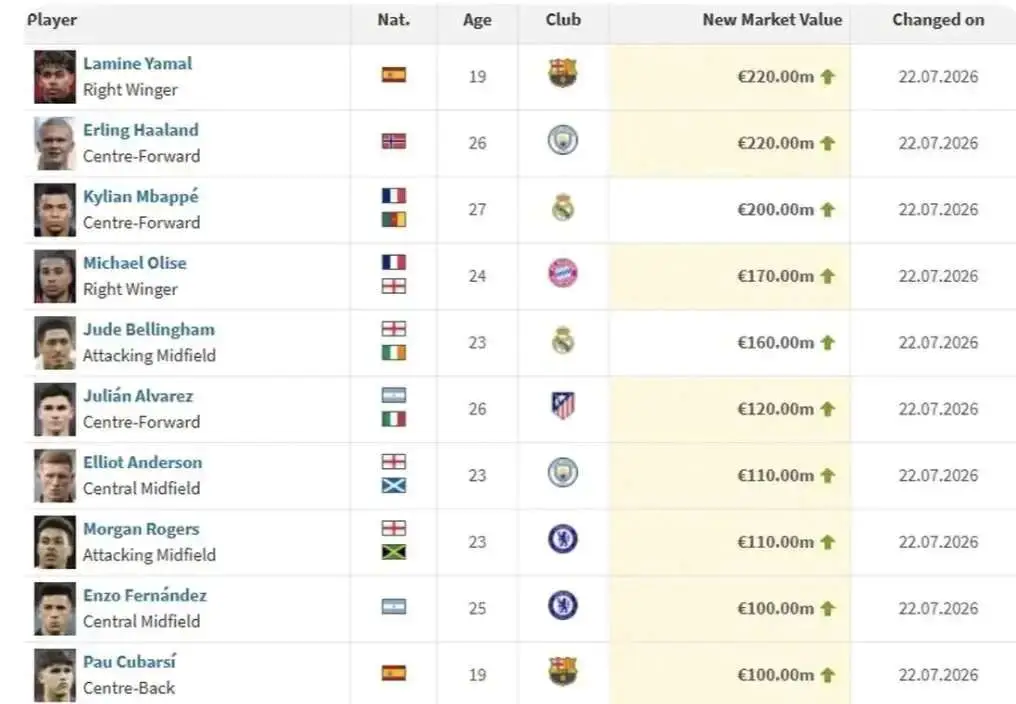Click the Jamaica flag in Morgan Rogers row
The image size is (1016, 704).
click(394, 552)
